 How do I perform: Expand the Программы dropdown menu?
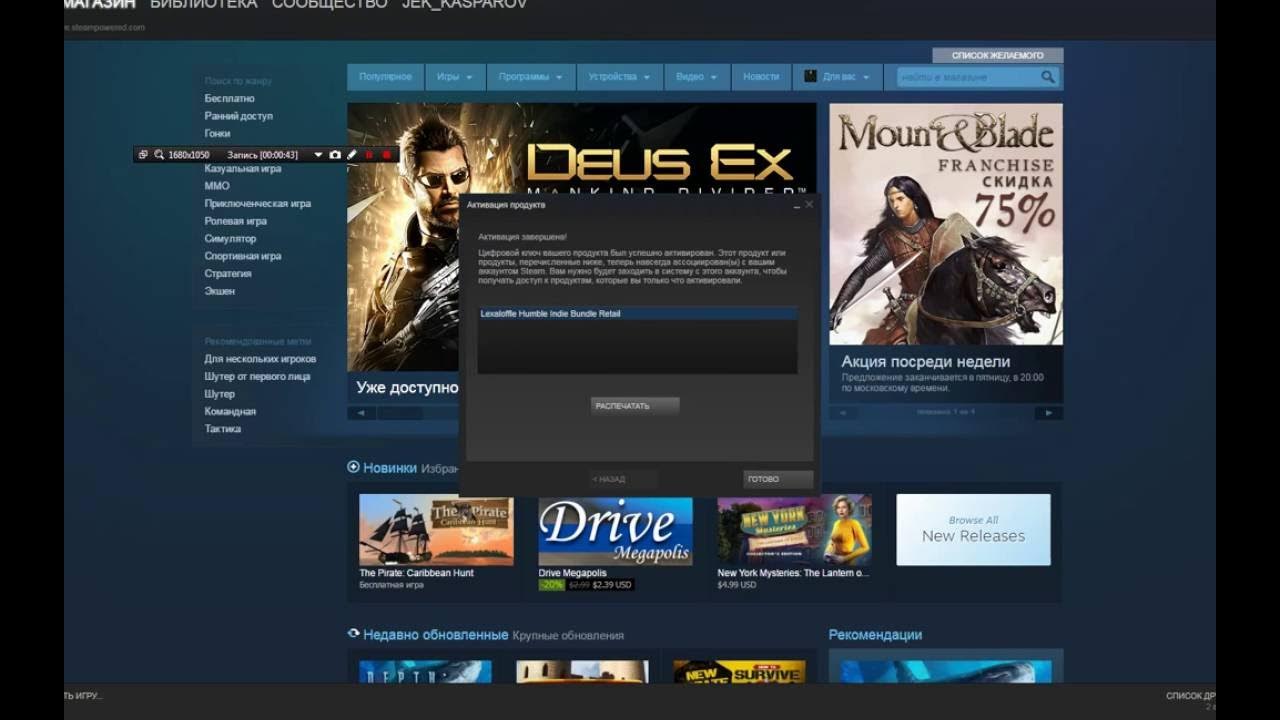pos(531,77)
